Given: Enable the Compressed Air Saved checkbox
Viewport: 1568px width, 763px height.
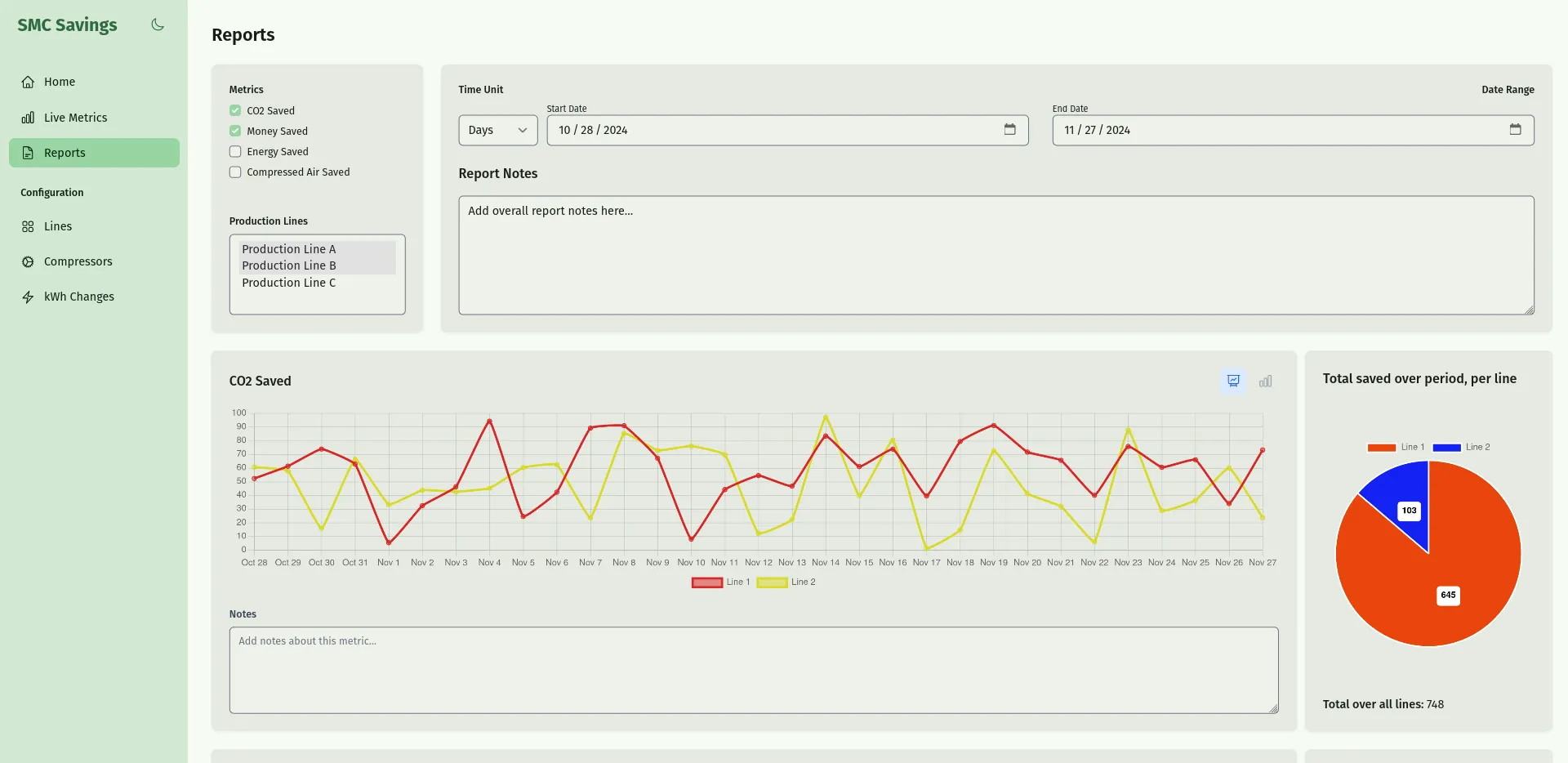Looking at the screenshot, I should pyautogui.click(x=235, y=172).
